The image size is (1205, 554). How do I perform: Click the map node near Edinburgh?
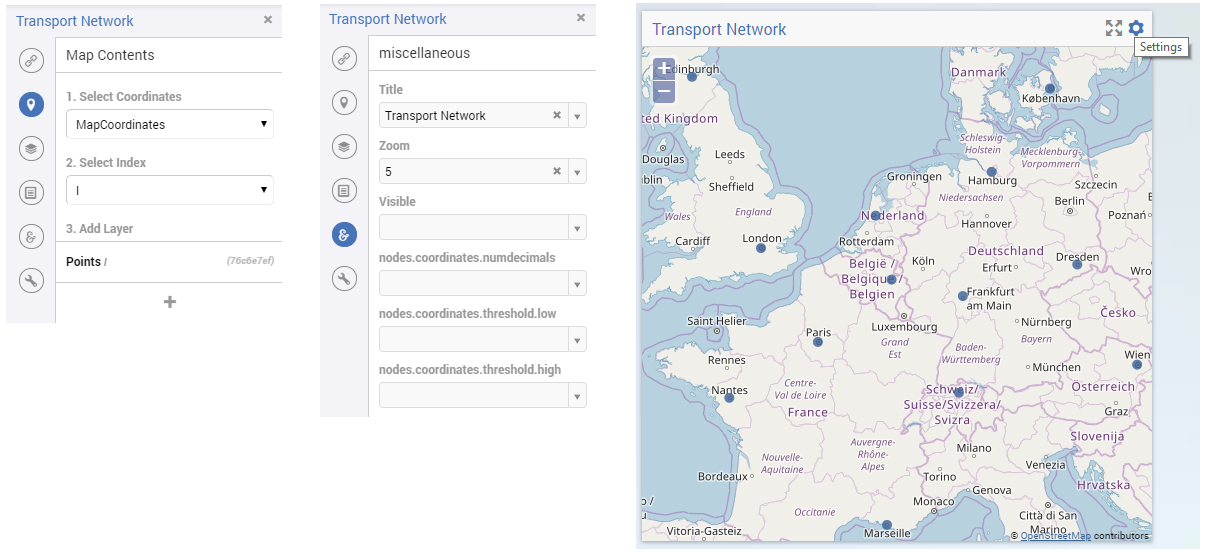691,77
